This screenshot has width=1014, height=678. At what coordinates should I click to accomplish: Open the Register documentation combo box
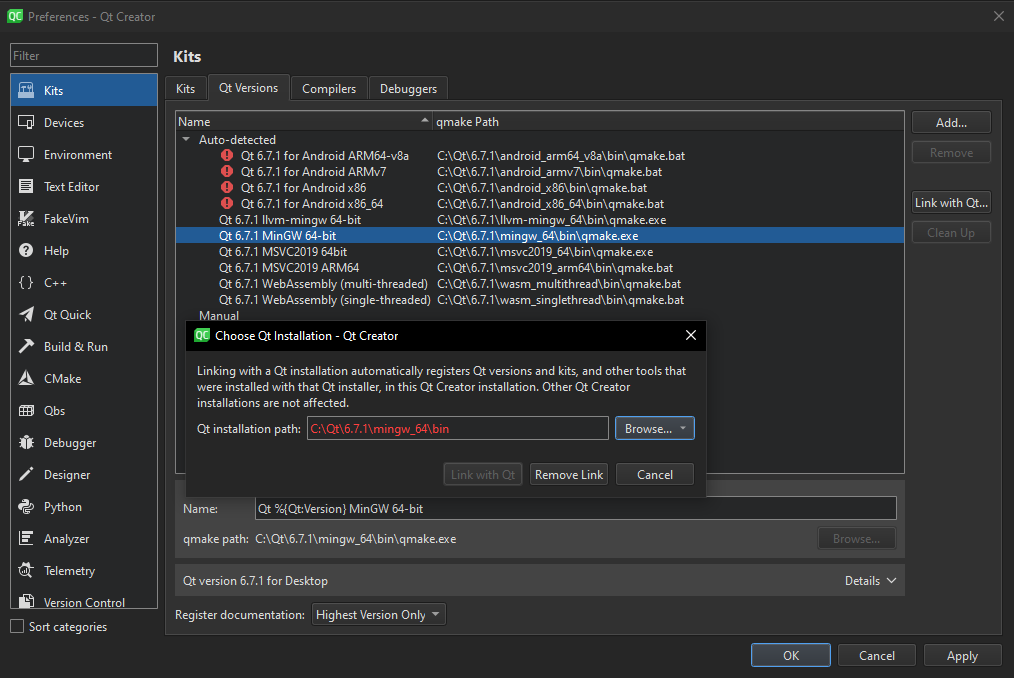[x=378, y=615]
